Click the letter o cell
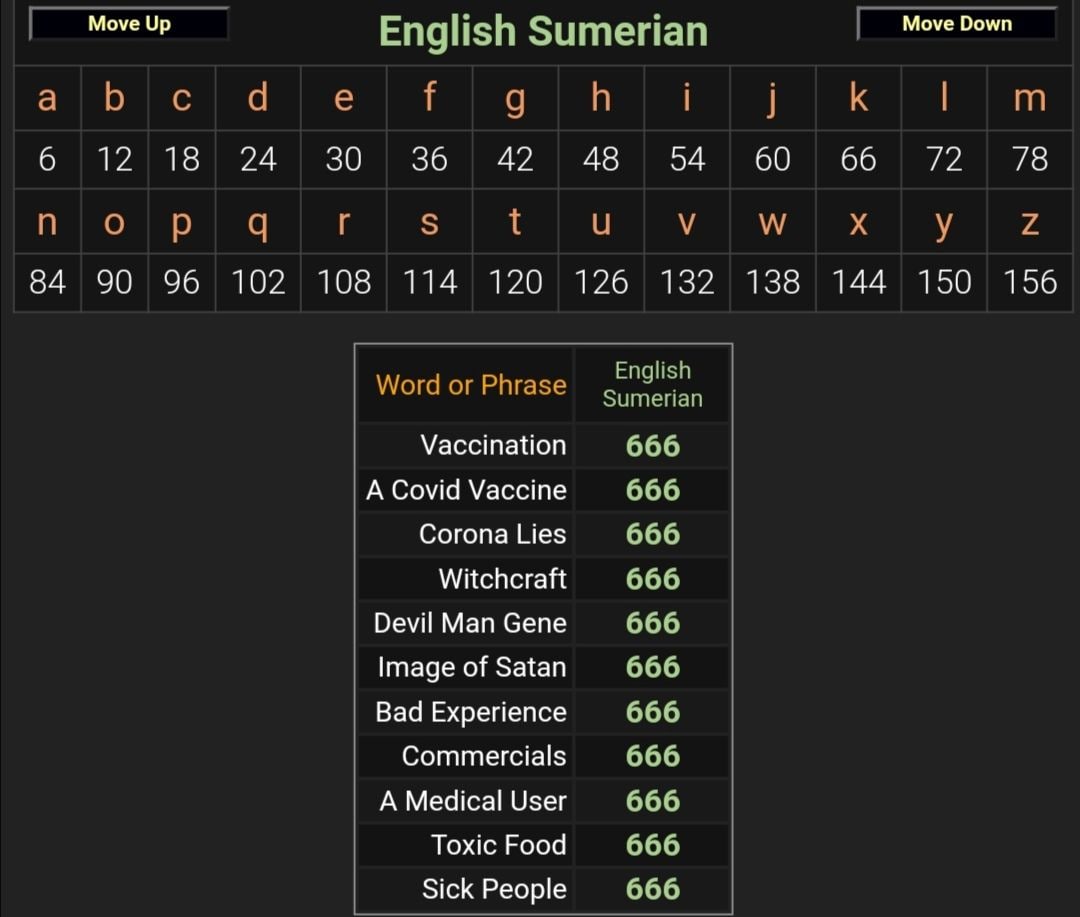The image size is (1080, 917). [114, 222]
